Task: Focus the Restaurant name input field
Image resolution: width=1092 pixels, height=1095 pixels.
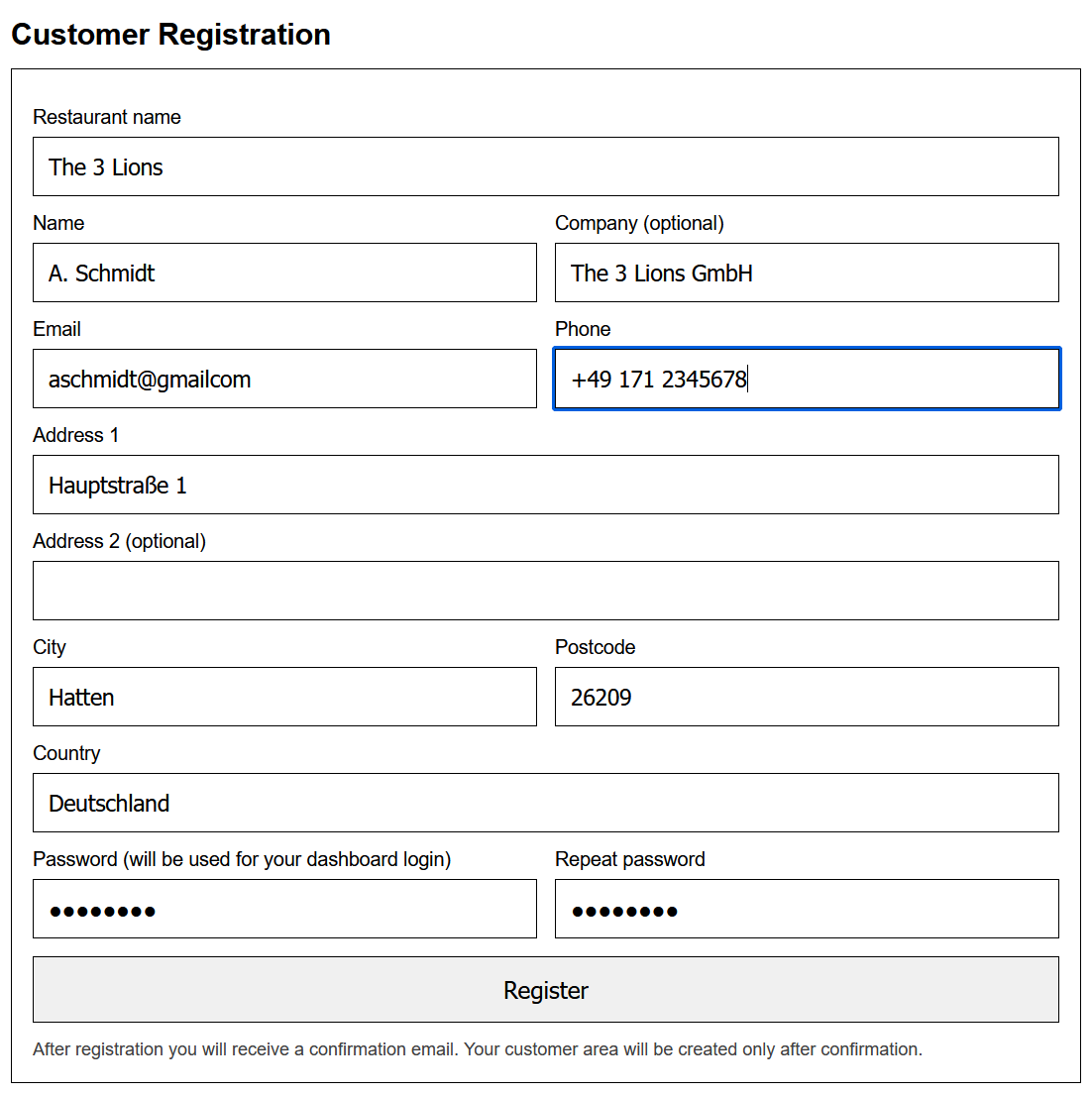Action: (545, 166)
